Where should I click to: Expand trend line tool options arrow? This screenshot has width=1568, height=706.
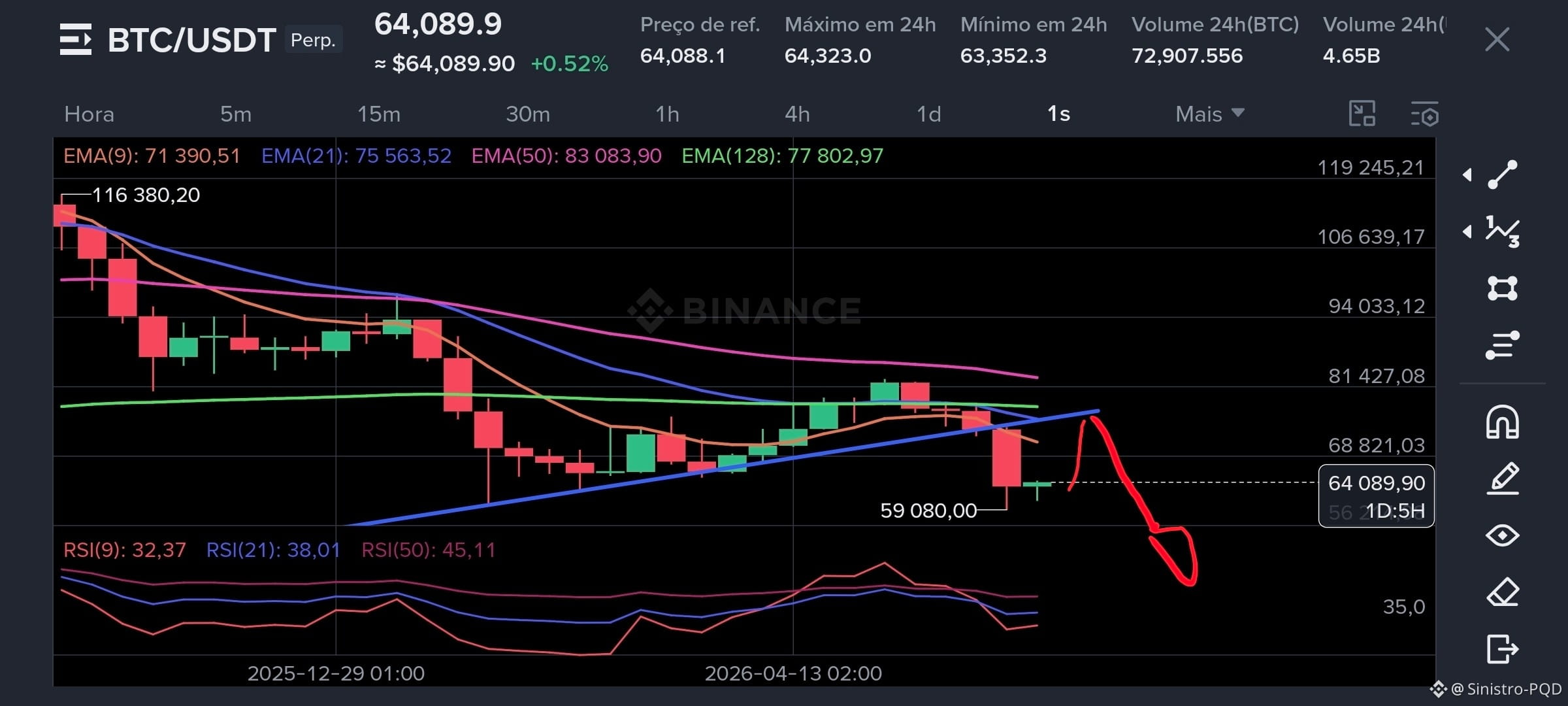coord(1467,175)
